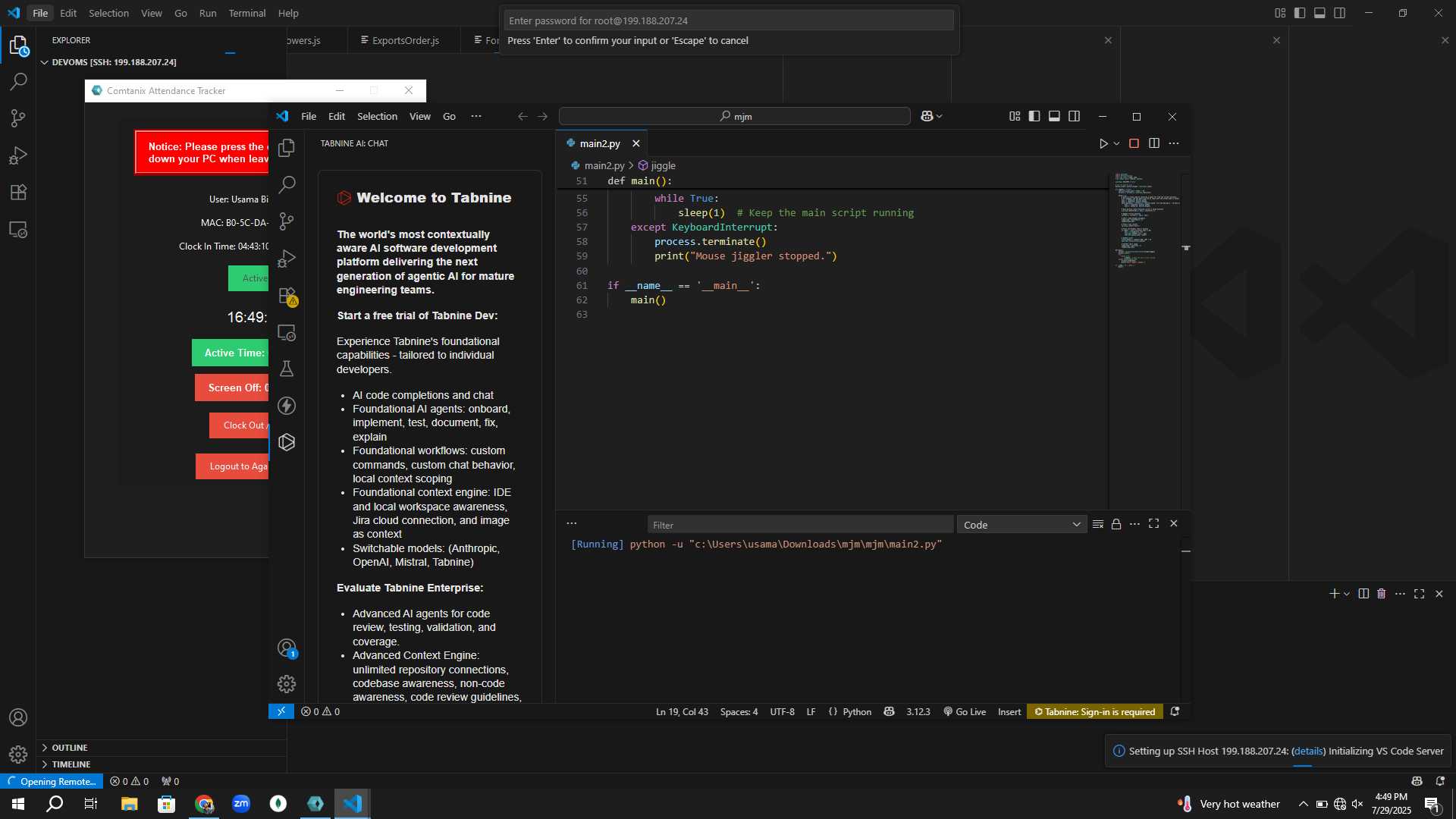The width and height of the screenshot is (1456, 819).
Task: Open back VS Code Source Control icon
Action: (18, 118)
